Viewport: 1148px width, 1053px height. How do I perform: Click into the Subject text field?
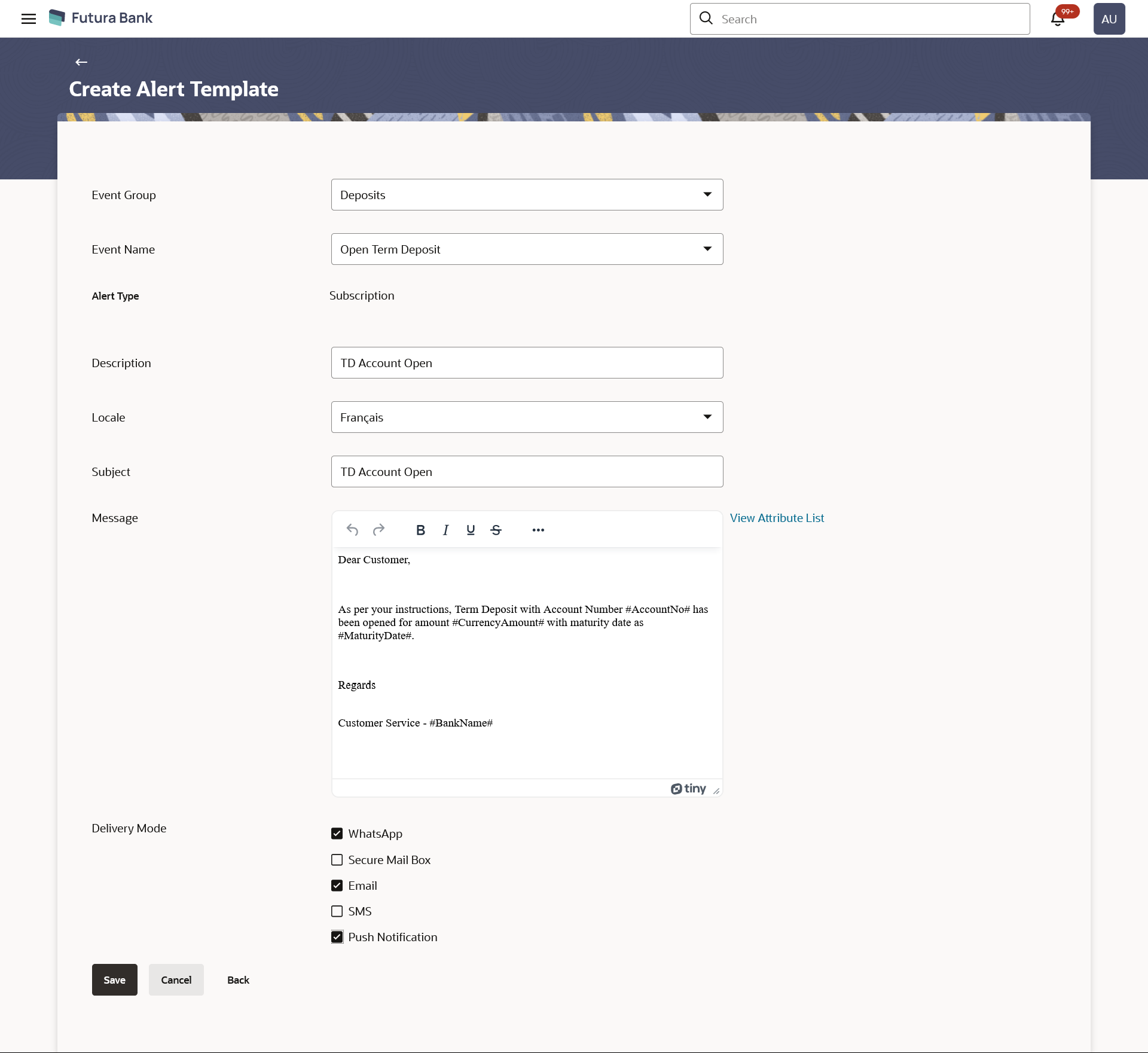tap(527, 472)
